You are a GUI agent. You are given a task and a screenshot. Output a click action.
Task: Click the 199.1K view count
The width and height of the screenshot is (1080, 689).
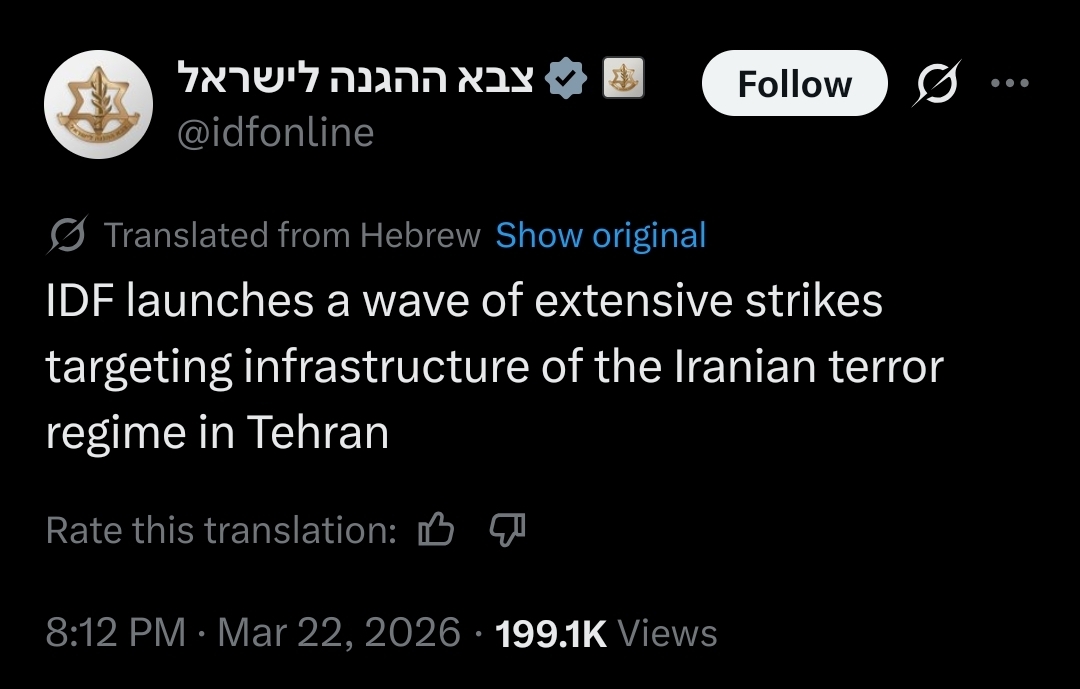click(552, 633)
